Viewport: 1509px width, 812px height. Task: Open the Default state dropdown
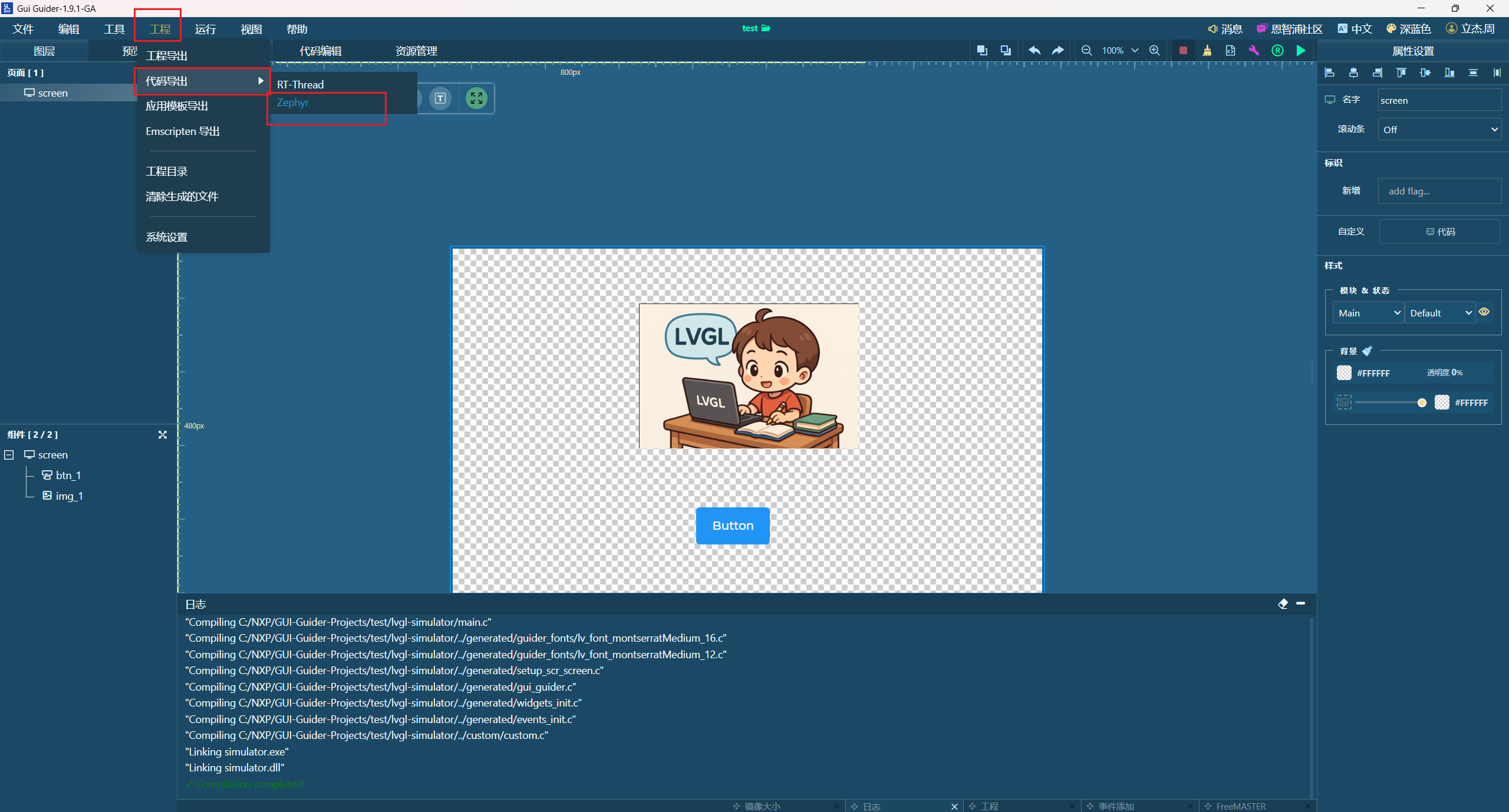(1440, 313)
